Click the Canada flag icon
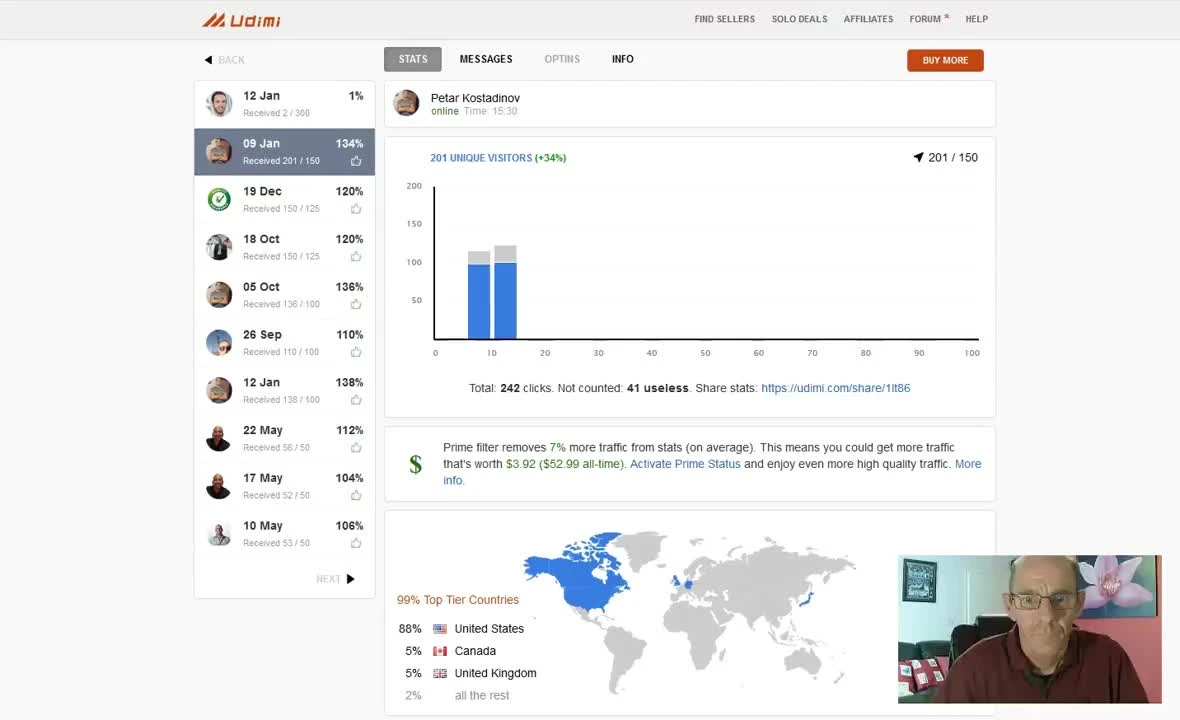 tap(440, 651)
